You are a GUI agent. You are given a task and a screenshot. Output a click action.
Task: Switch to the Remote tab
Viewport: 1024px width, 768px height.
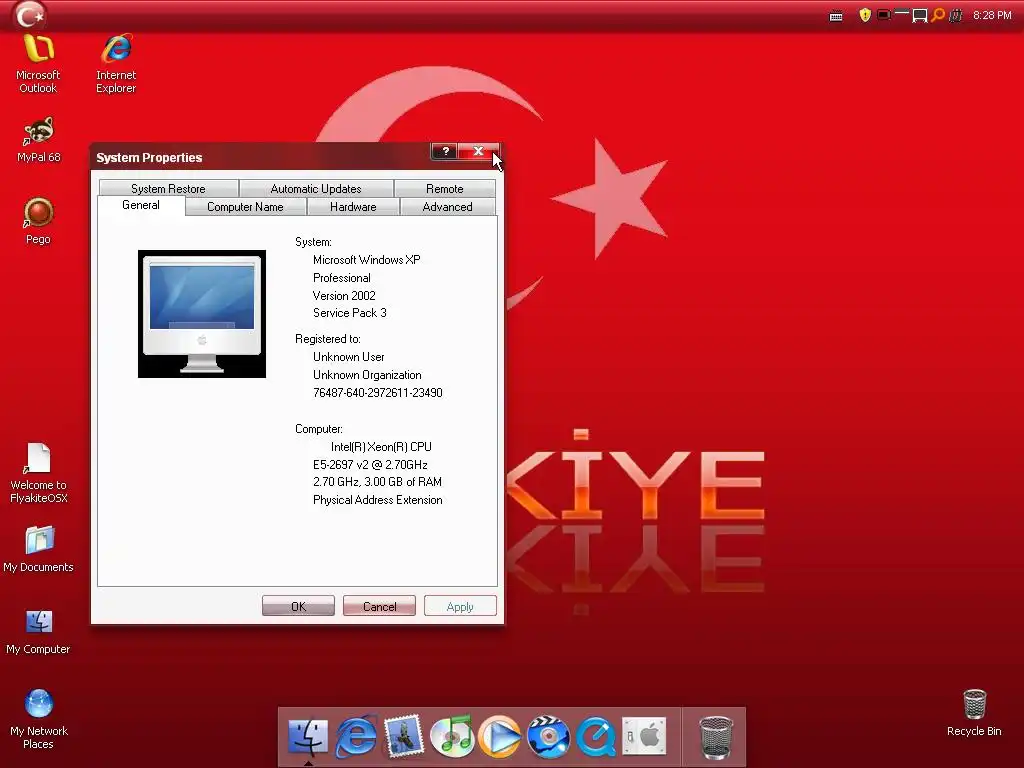coord(445,189)
